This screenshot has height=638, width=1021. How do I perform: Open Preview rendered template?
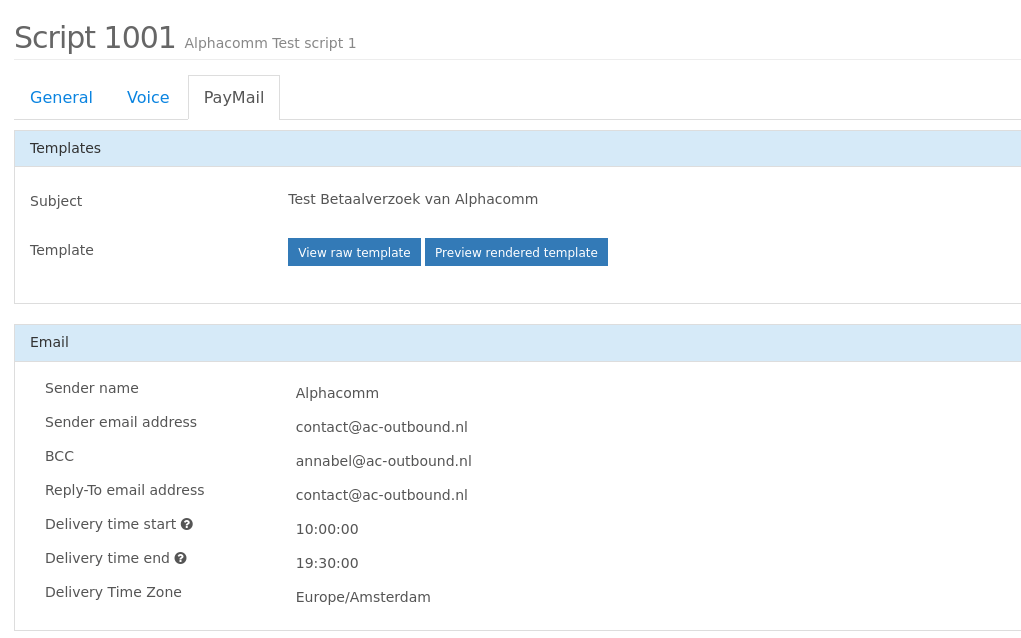coord(516,252)
